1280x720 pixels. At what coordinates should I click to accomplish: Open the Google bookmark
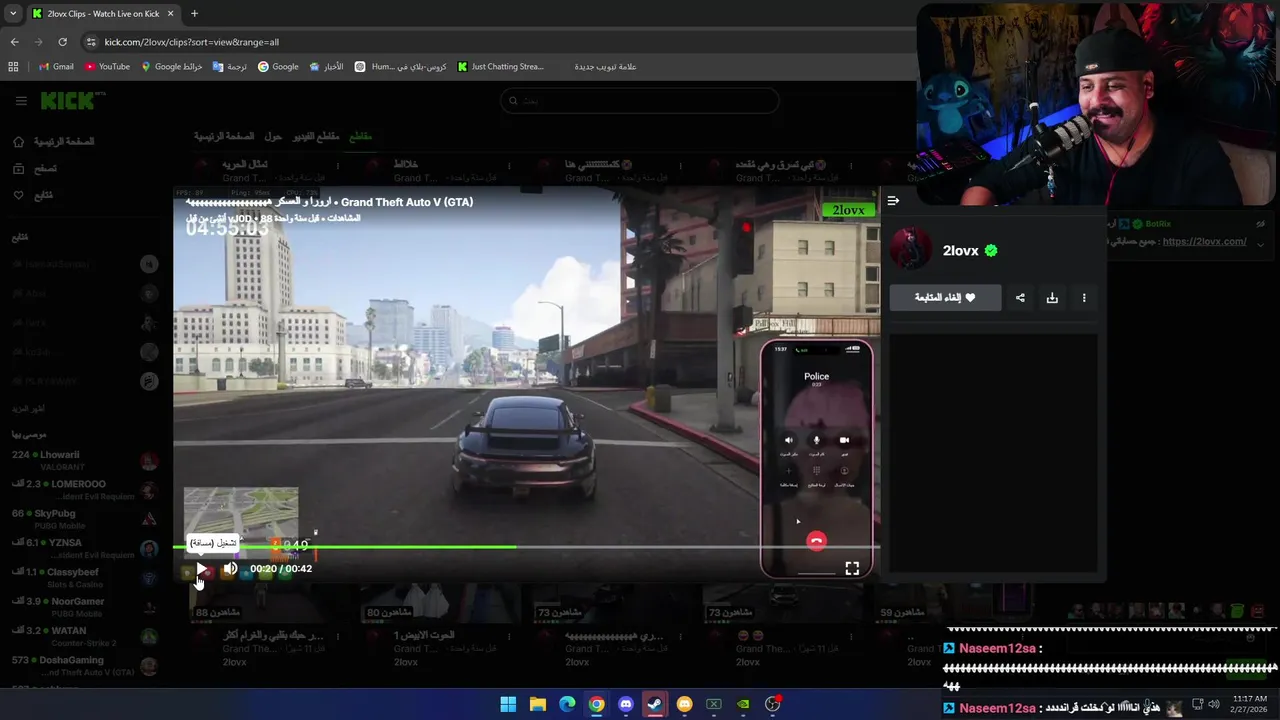pos(278,67)
